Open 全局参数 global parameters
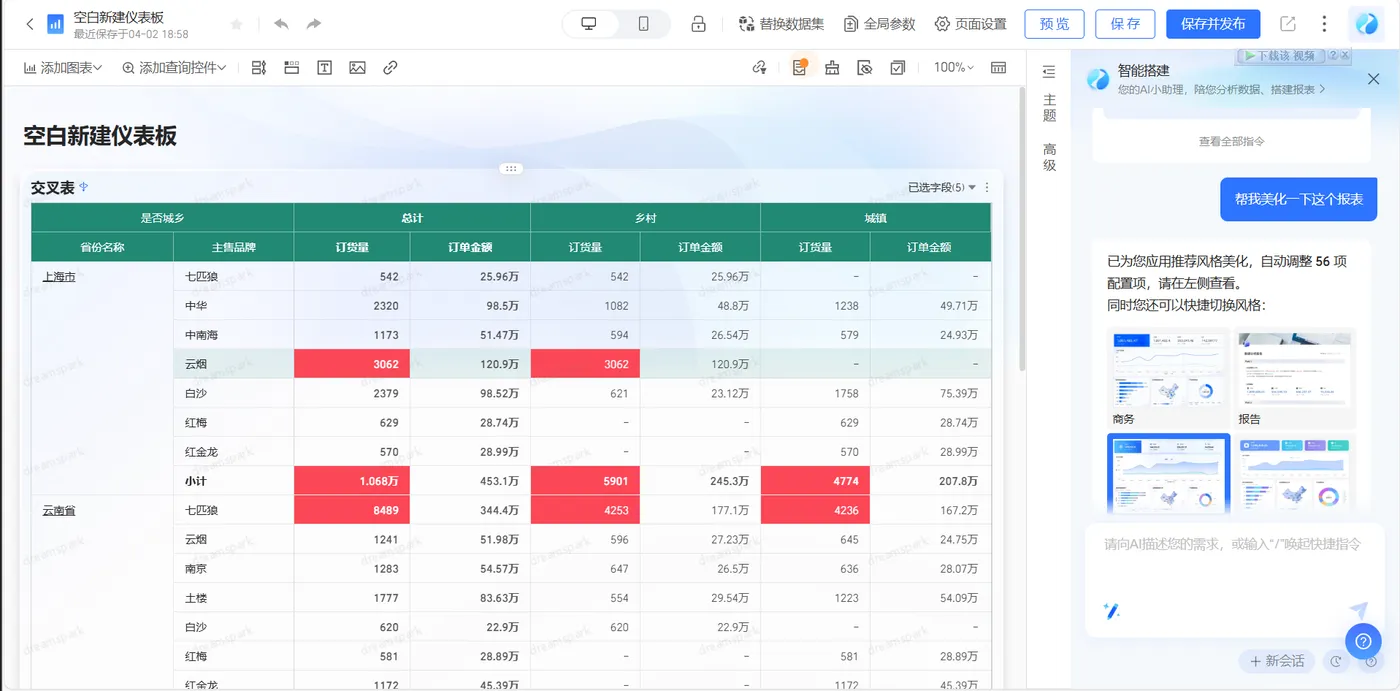 (x=879, y=24)
